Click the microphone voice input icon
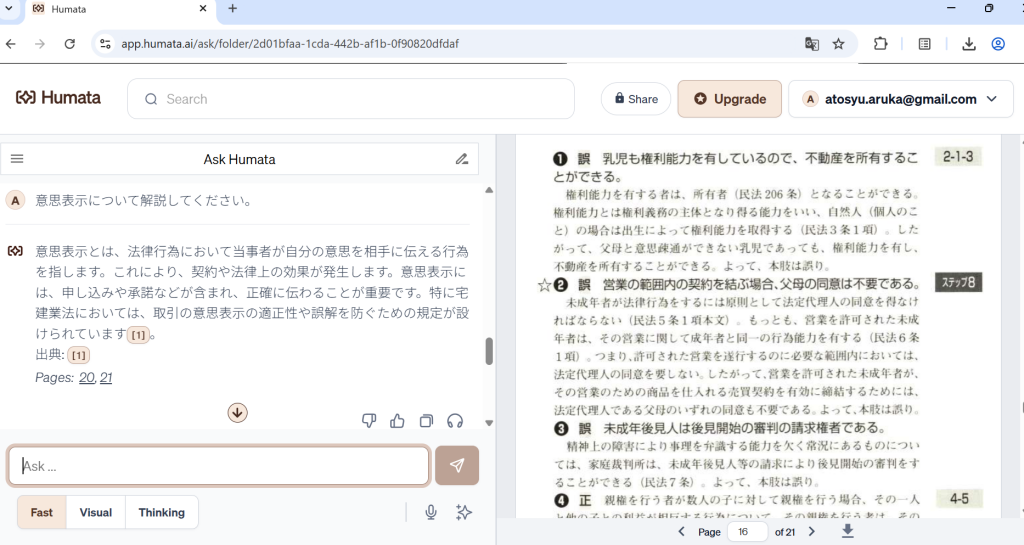Image resolution: width=1024 pixels, height=545 pixels. (431, 512)
